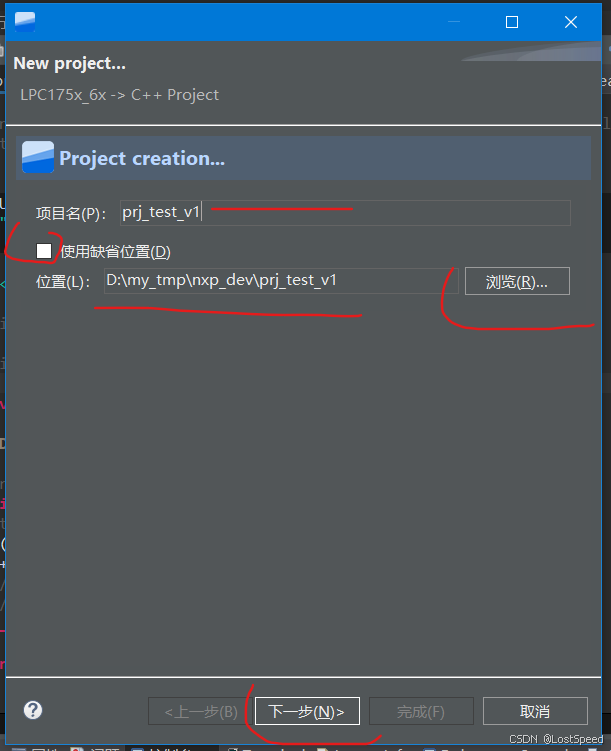Click the LPC175x_6x -> C++ Project subtitle
The height and width of the screenshot is (751, 611).
120,95
